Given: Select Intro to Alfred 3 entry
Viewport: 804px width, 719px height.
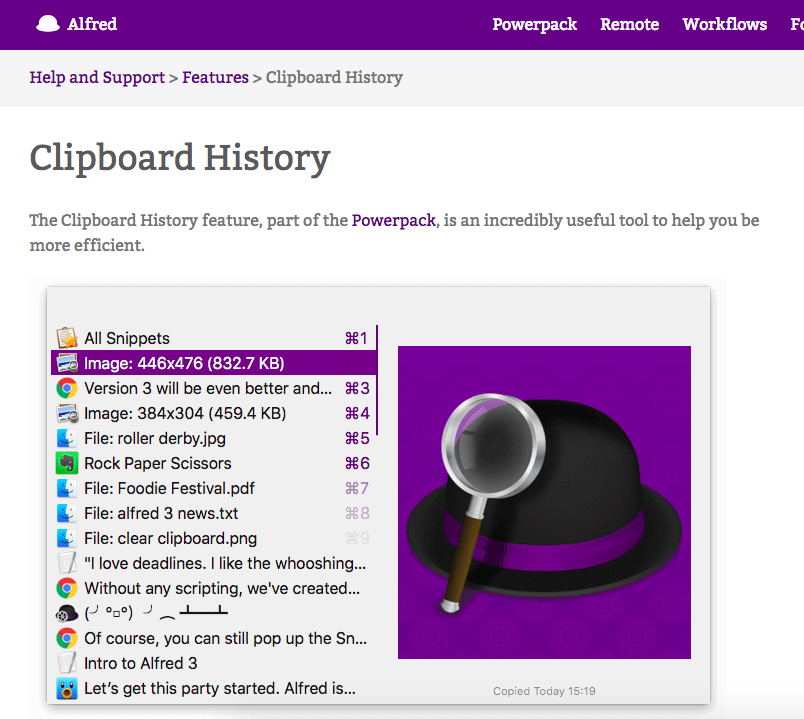Looking at the screenshot, I should tap(140, 664).
